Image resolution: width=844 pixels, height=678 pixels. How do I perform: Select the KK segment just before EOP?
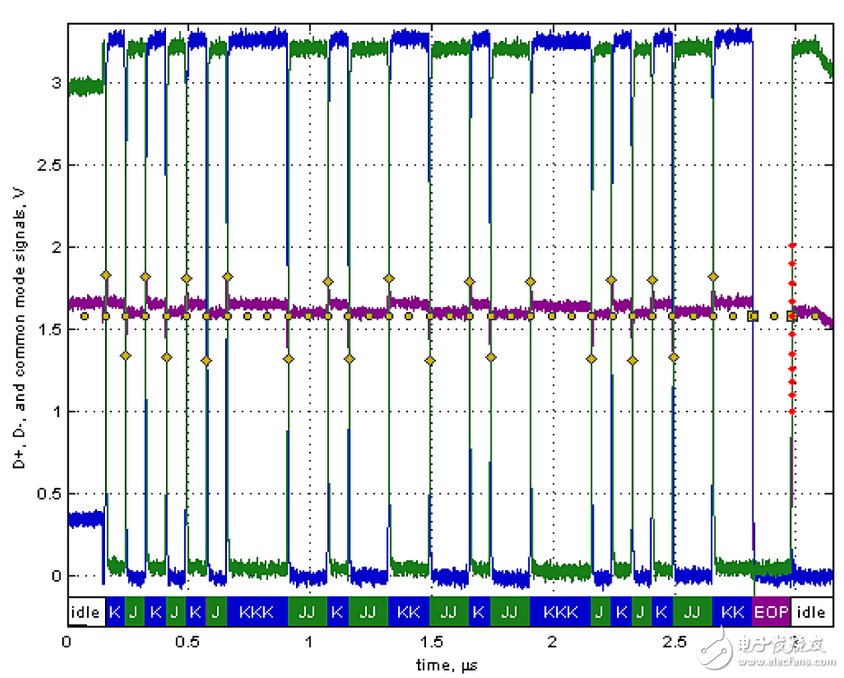733,611
